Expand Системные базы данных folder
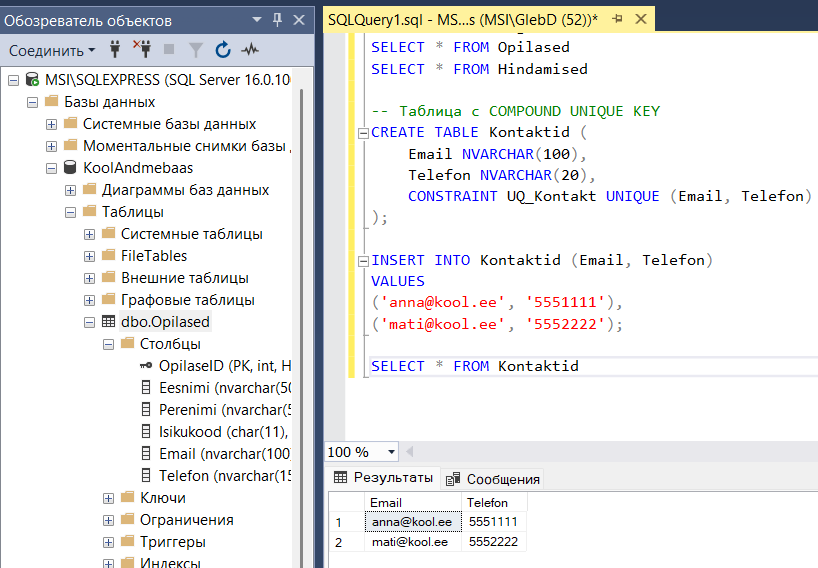This screenshot has height=568, width=818. tap(51, 124)
